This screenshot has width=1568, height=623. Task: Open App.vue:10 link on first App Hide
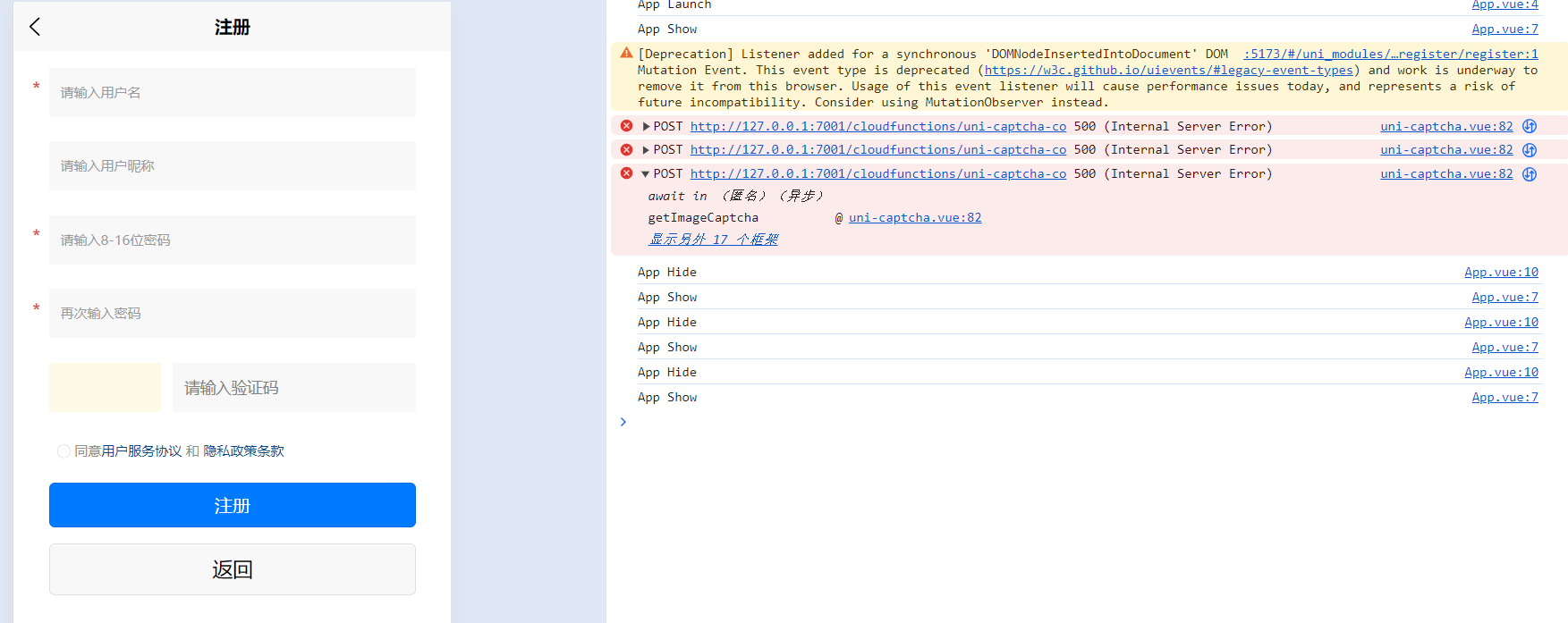pos(1502,272)
